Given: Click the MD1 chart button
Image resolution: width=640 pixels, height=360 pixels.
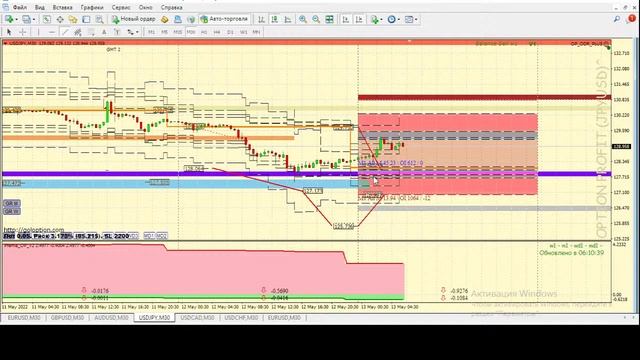Looking at the screenshot, I should pyautogui.click(x=149, y=236).
